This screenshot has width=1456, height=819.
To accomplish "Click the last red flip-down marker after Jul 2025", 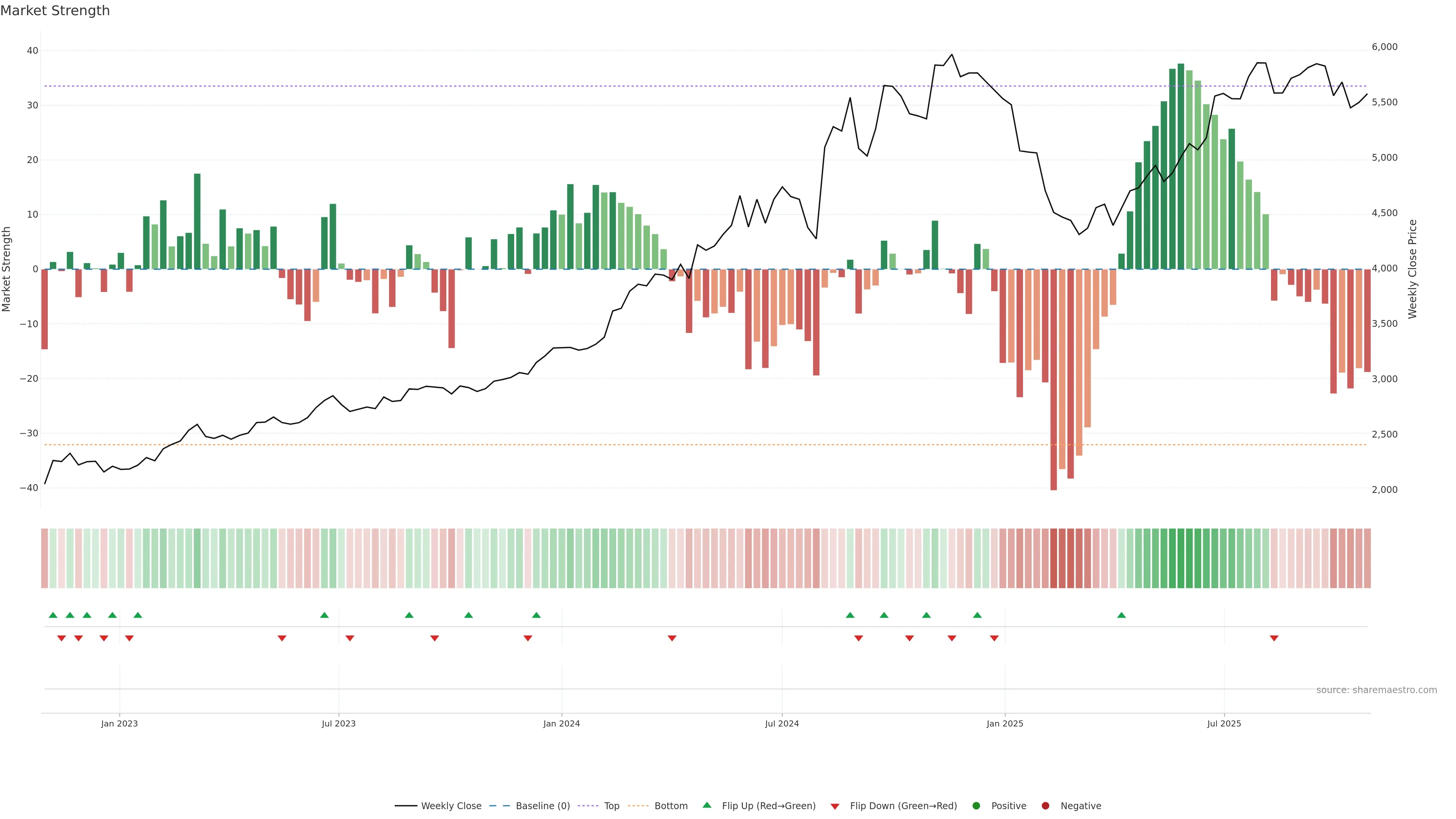I will [1274, 638].
